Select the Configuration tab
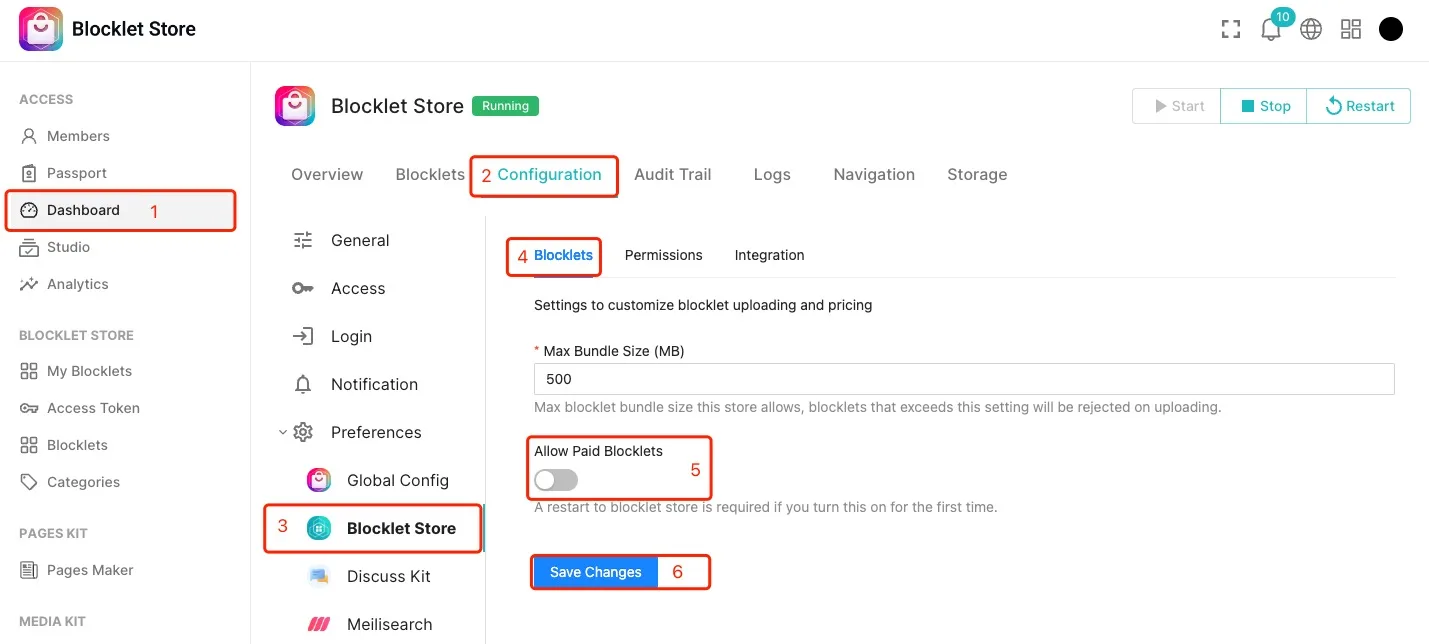1429x644 pixels. [x=549, y=174]
